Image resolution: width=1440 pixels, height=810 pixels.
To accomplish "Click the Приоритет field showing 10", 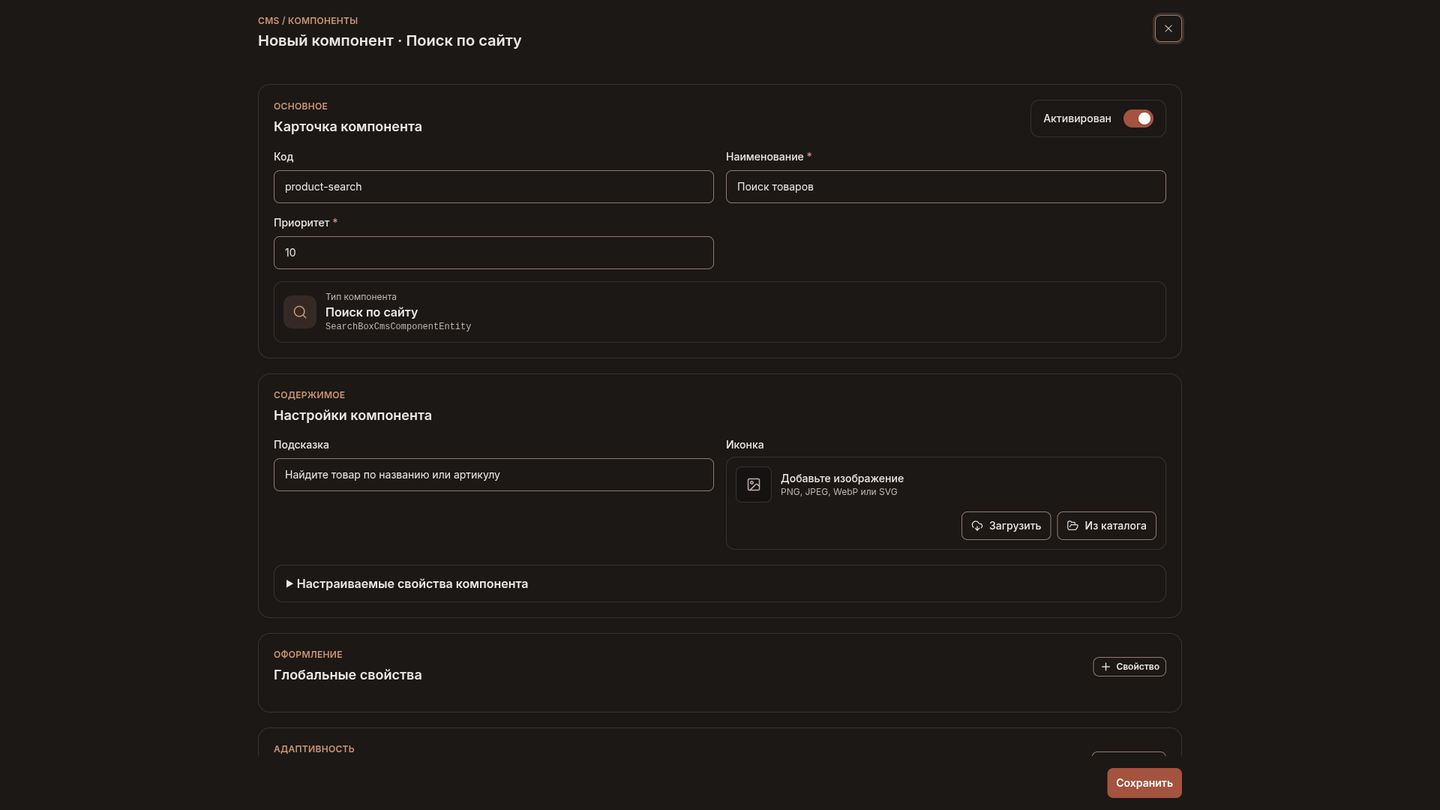I will 494,253.
